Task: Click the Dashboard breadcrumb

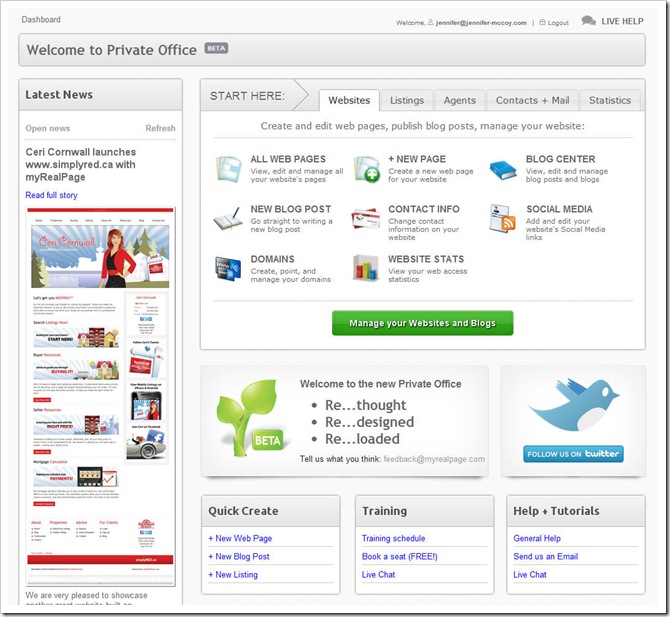Action: click(x=41, y=20)
